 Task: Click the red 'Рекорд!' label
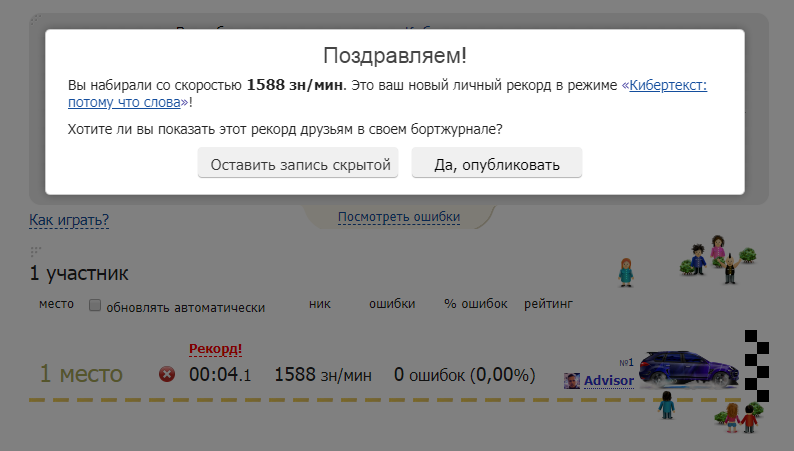coord(215,349)
